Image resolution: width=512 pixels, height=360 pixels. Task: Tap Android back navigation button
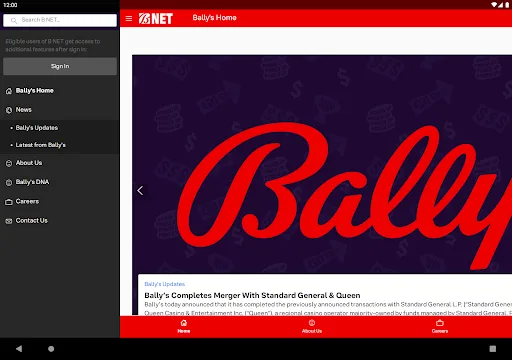[19, 349]
